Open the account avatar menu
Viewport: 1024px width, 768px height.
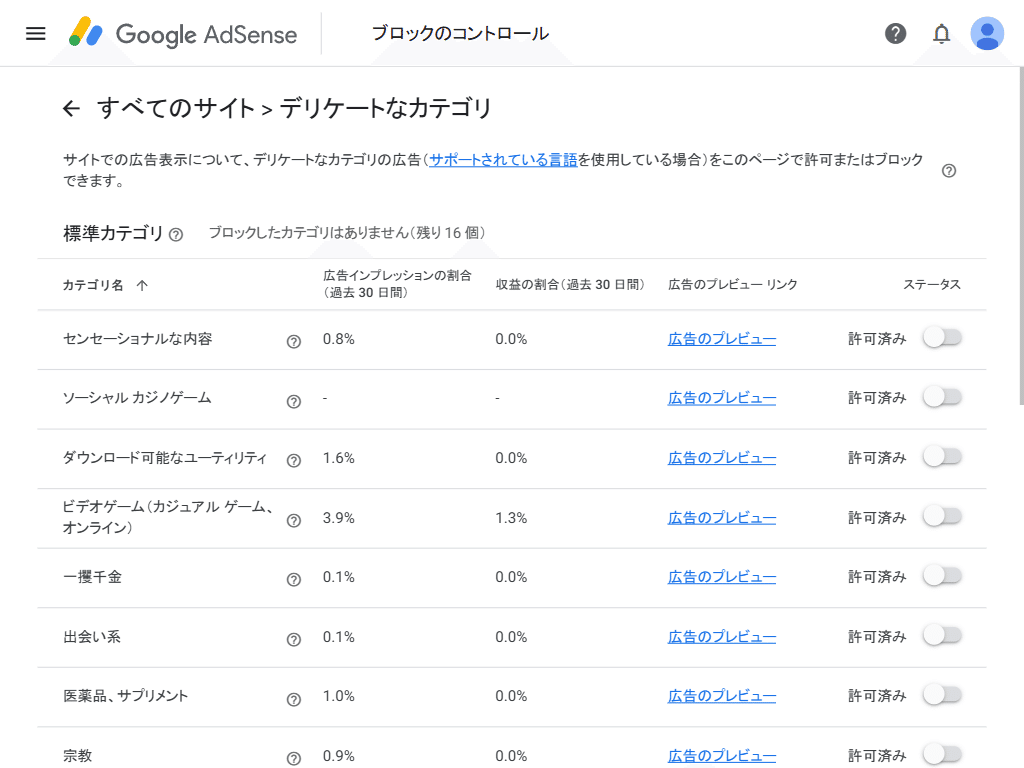987,33
